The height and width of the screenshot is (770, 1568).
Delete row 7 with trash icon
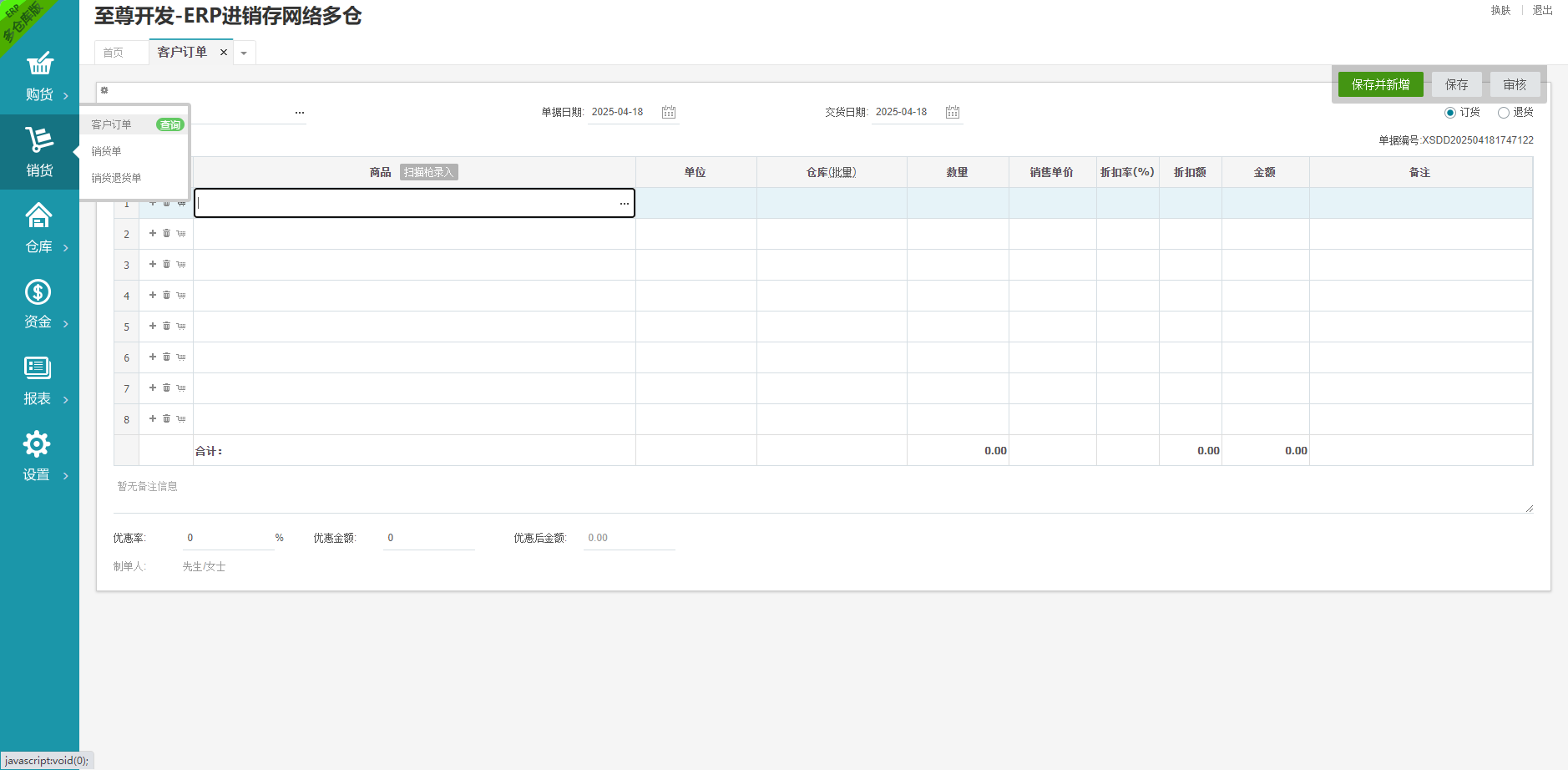click(x=166, y=388)
